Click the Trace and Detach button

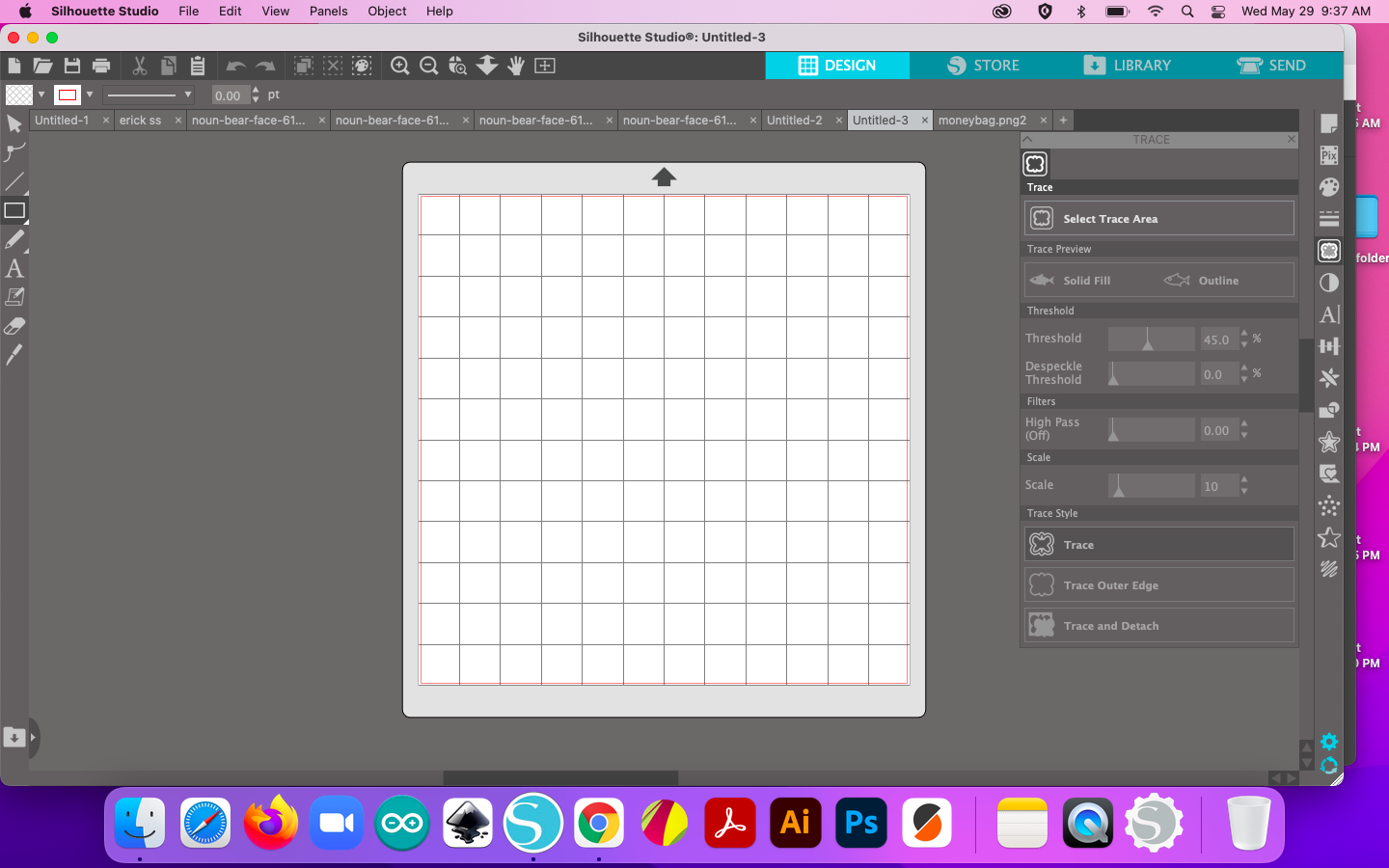(x=1158, y=626)
